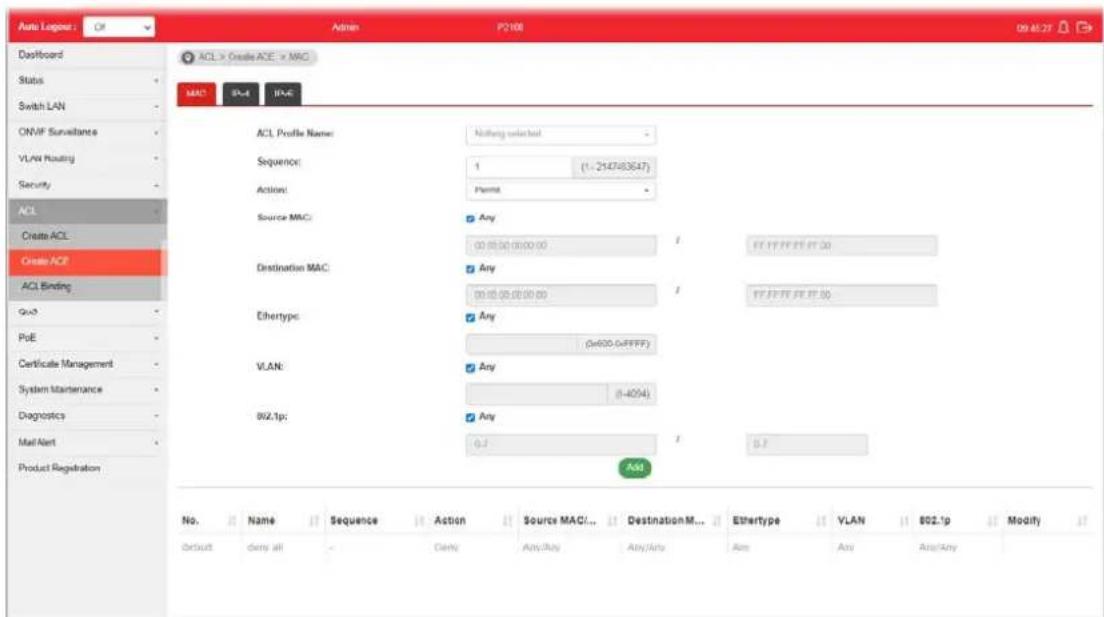Expand the Status menu
The image size is (1104, 617).
pos(87,80)
